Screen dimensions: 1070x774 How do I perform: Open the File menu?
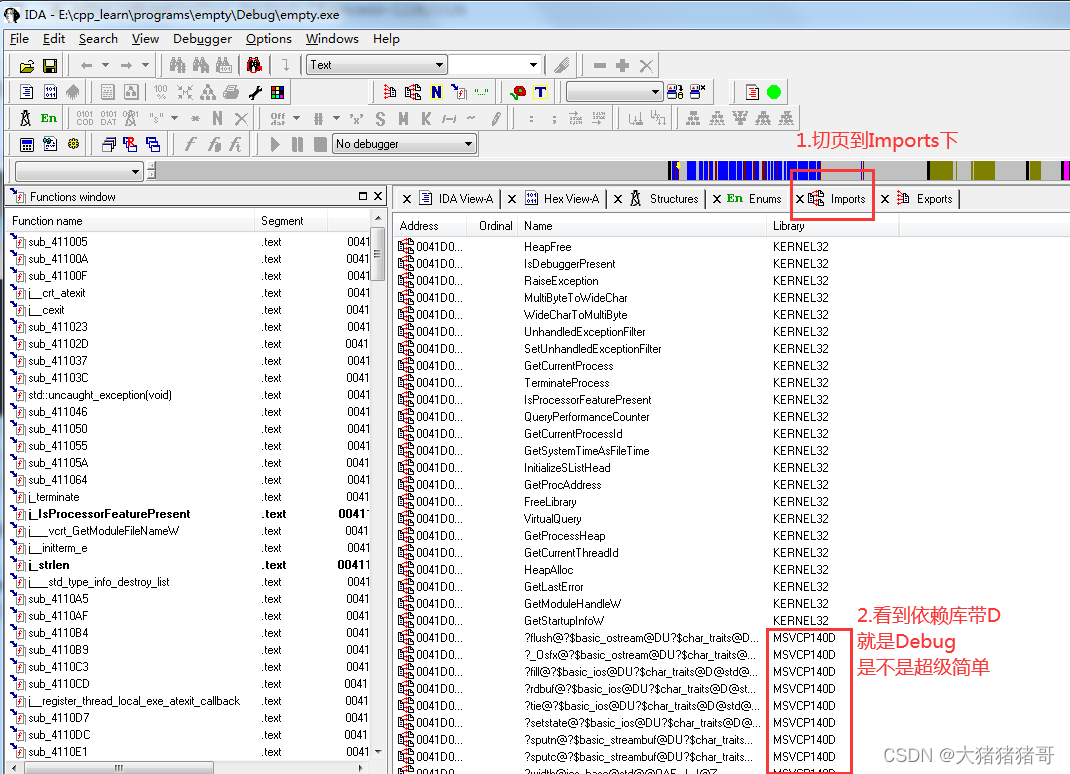pos(19,39)
